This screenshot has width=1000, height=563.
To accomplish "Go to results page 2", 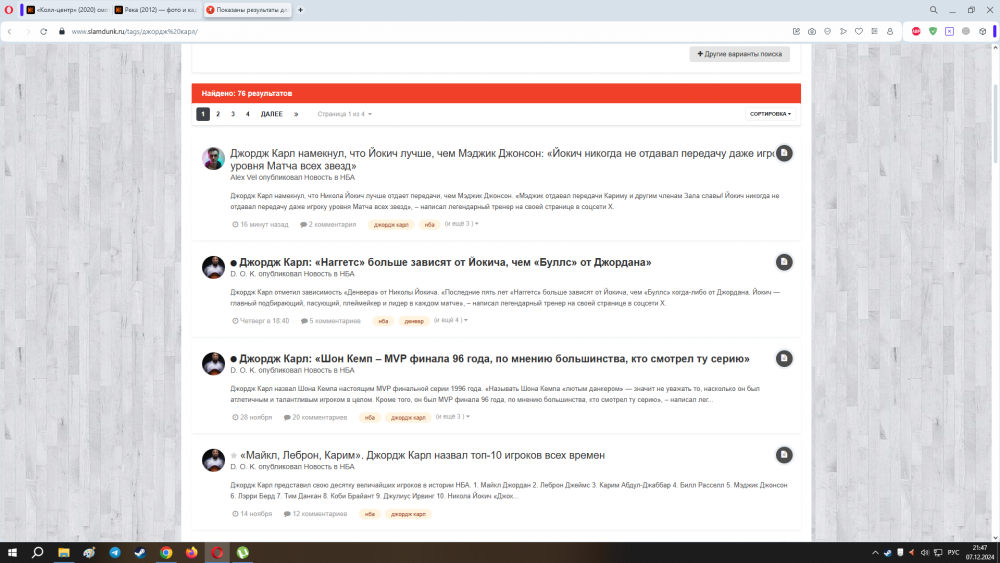I will pos(217,114).
